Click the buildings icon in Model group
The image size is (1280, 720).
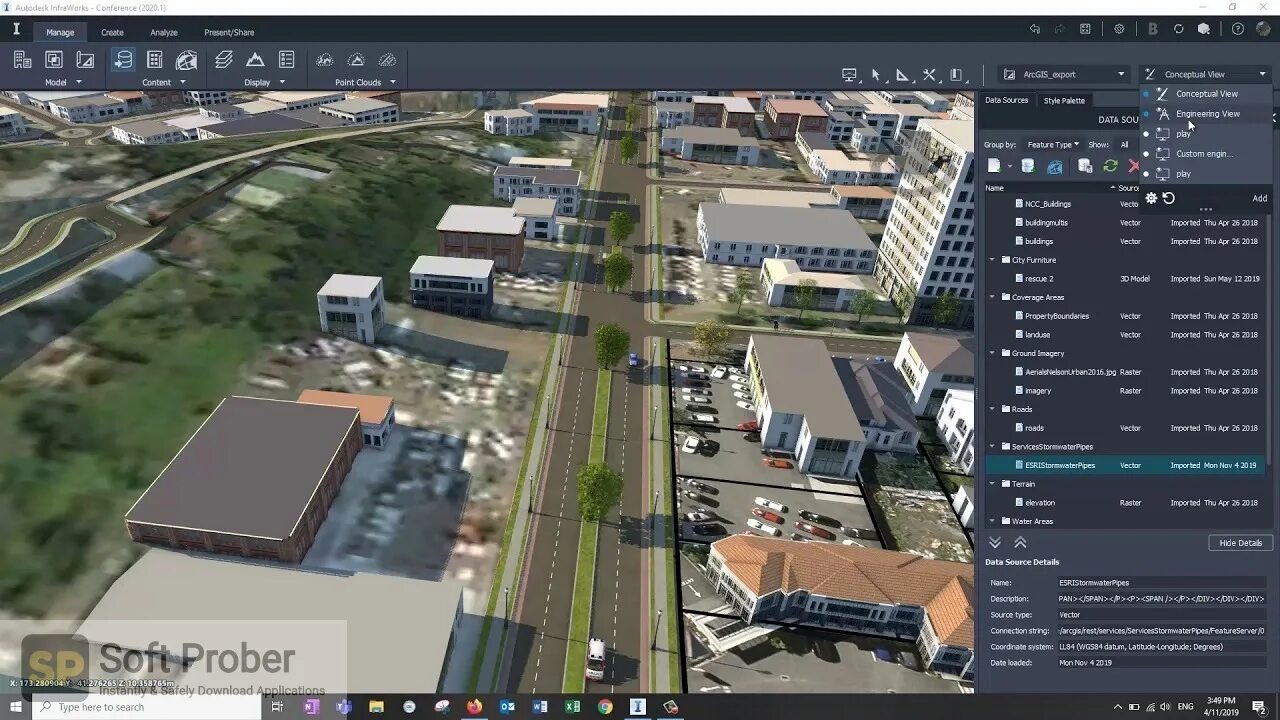22,60
